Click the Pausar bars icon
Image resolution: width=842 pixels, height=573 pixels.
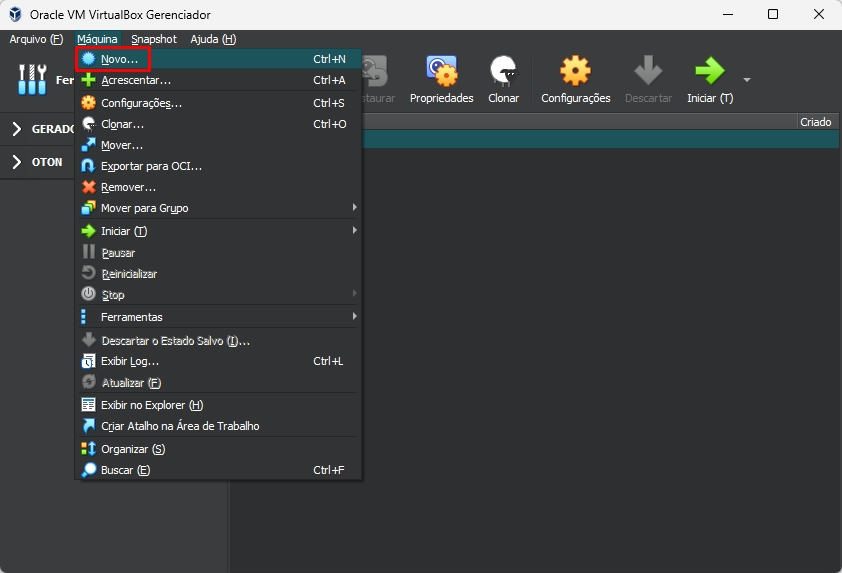[89, 252]
